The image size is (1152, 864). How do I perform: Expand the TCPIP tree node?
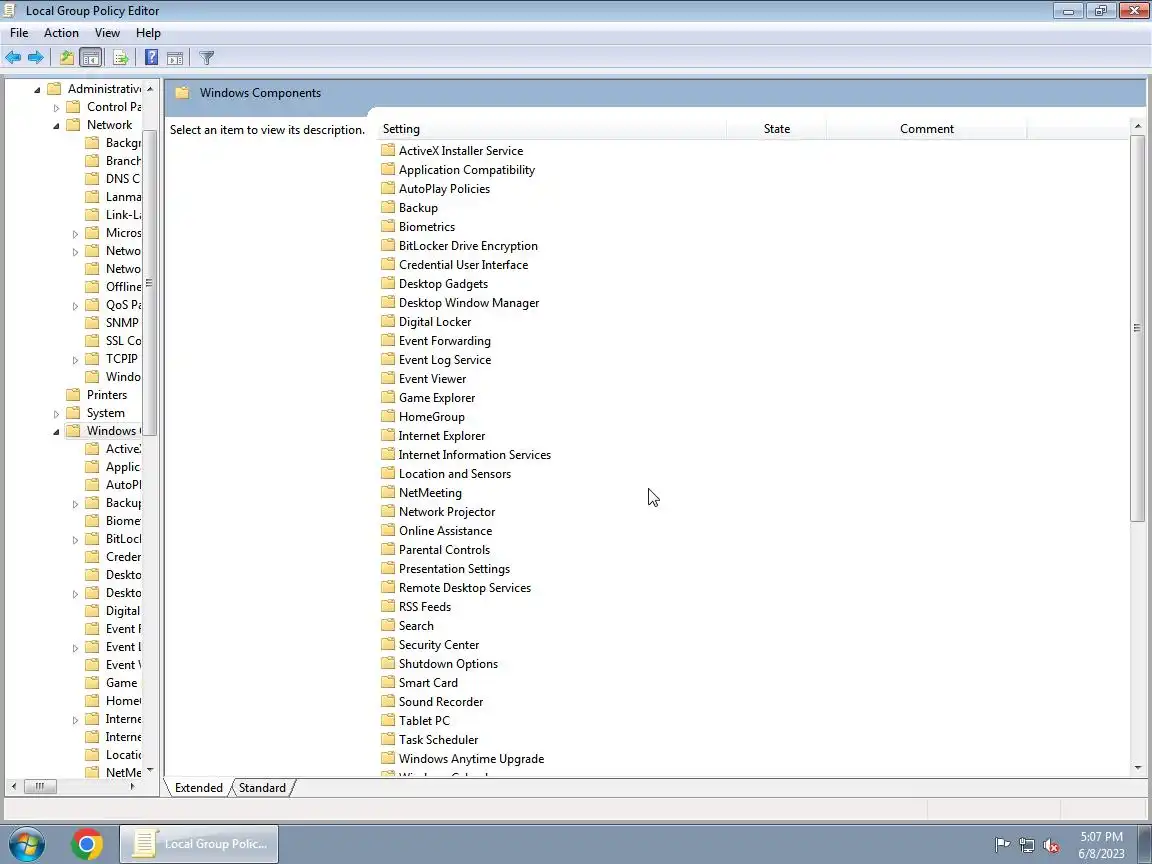(x=75, y=360)
